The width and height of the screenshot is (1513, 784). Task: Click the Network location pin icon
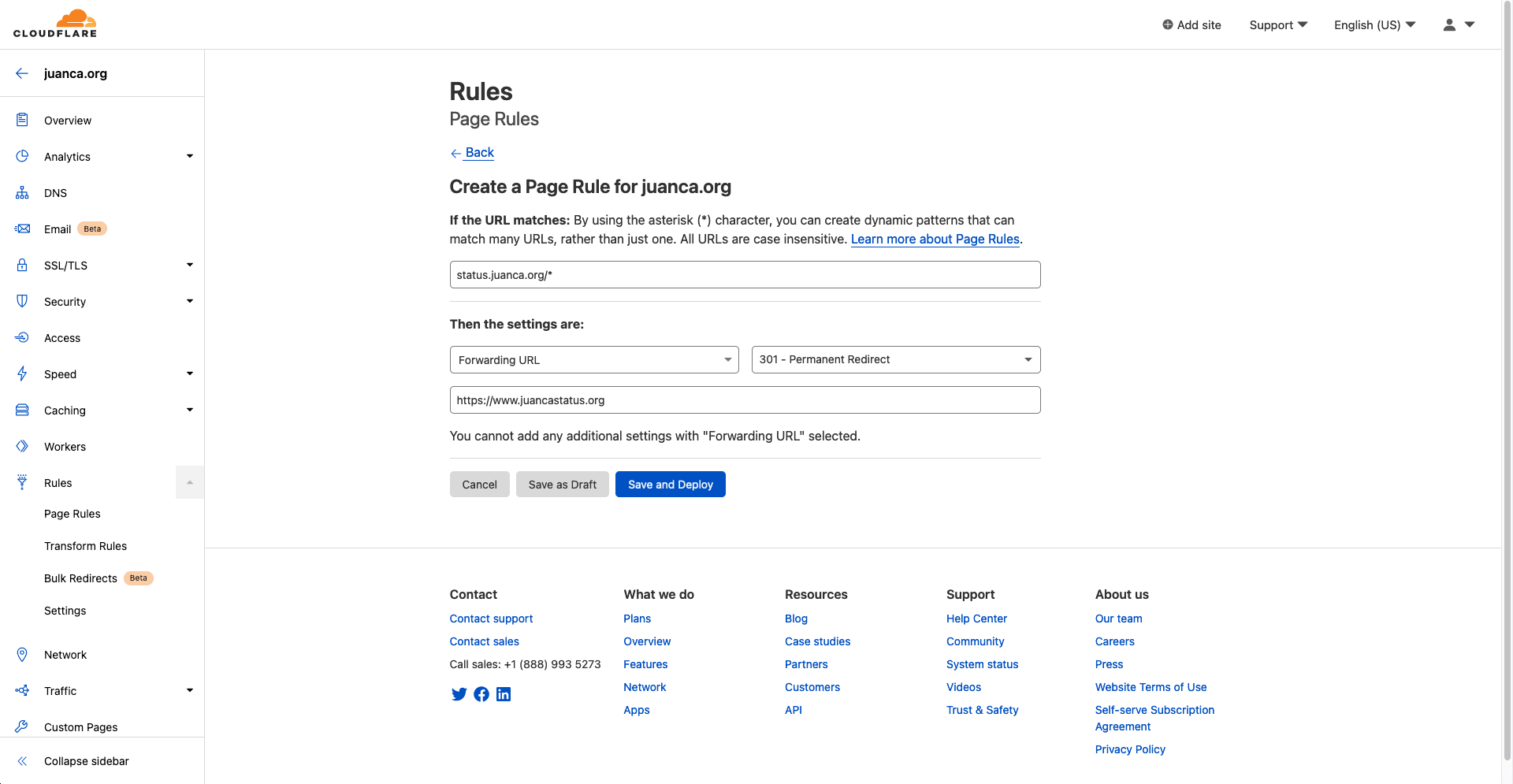(x=22, y=654)
